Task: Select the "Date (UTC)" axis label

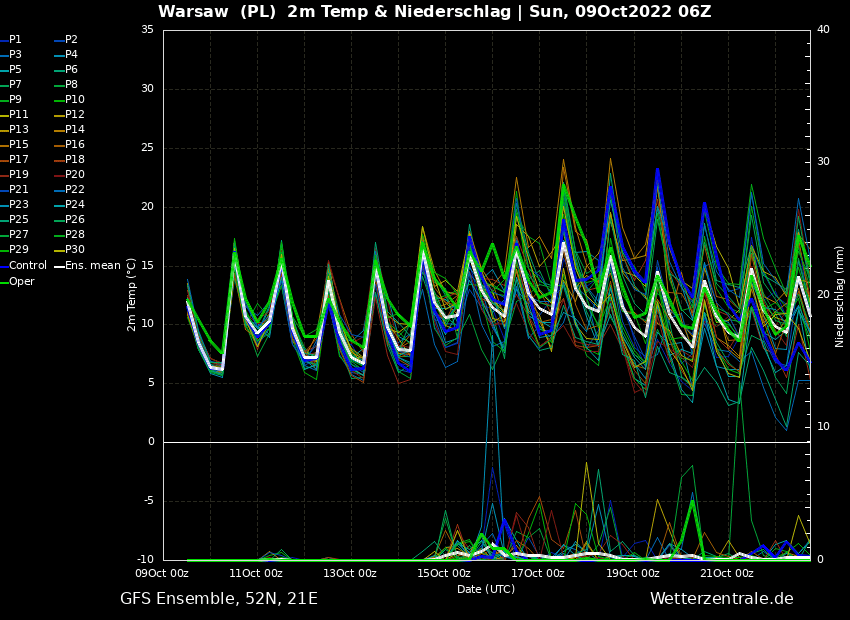Action: (x=486, y=589)
